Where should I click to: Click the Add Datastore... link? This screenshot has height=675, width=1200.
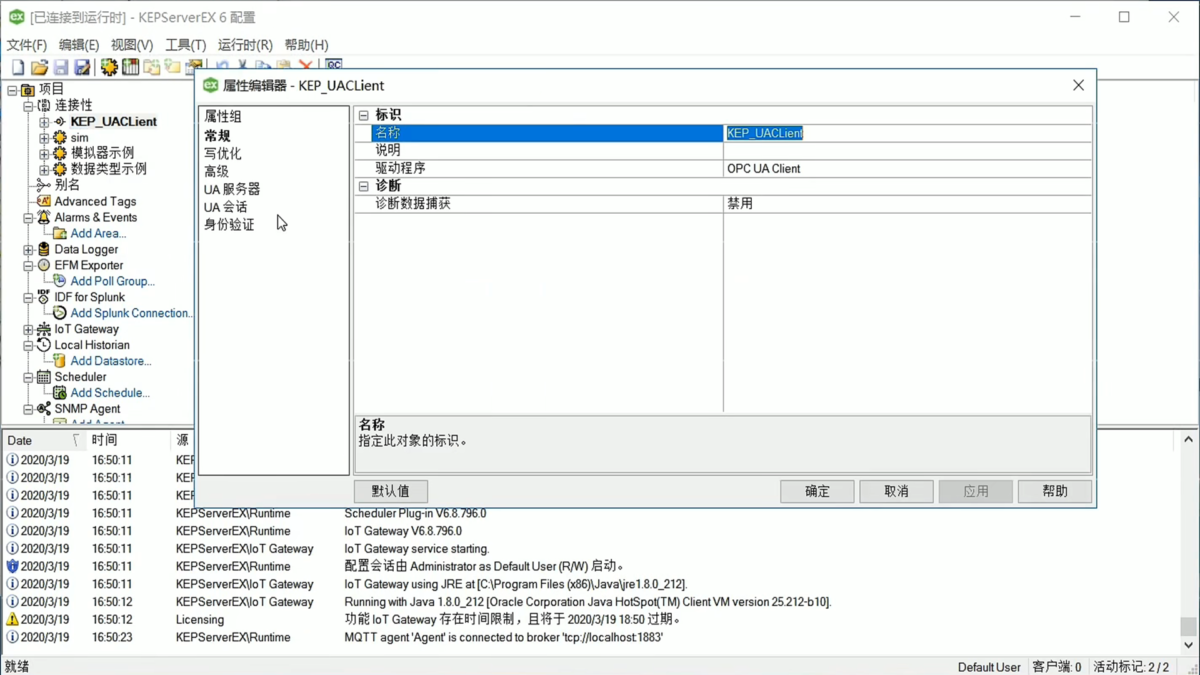click(111, 361)
